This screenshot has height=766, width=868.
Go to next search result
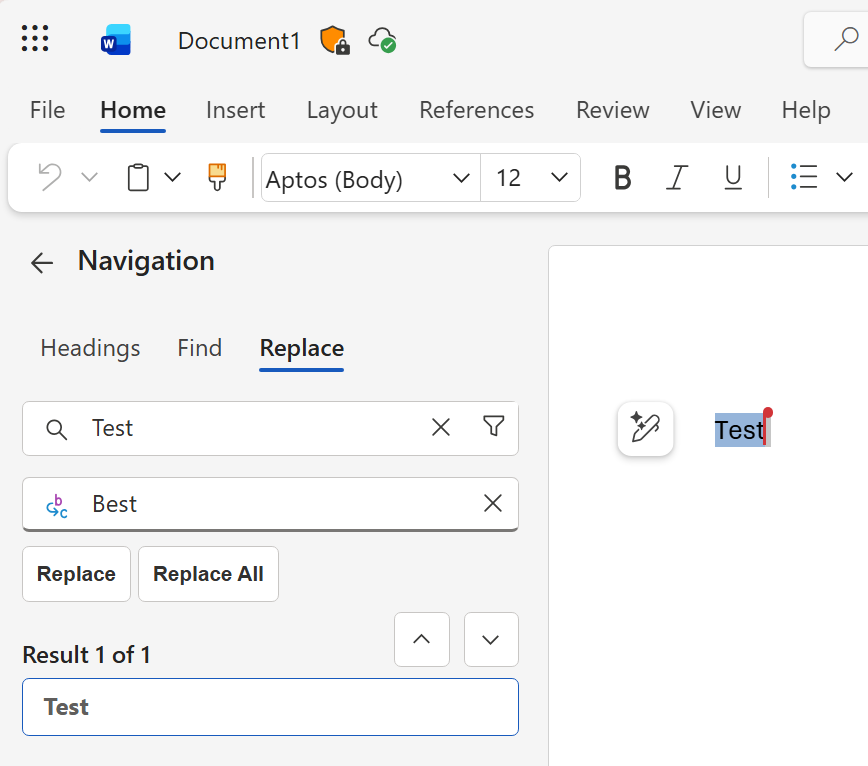(x=491, y=639)
